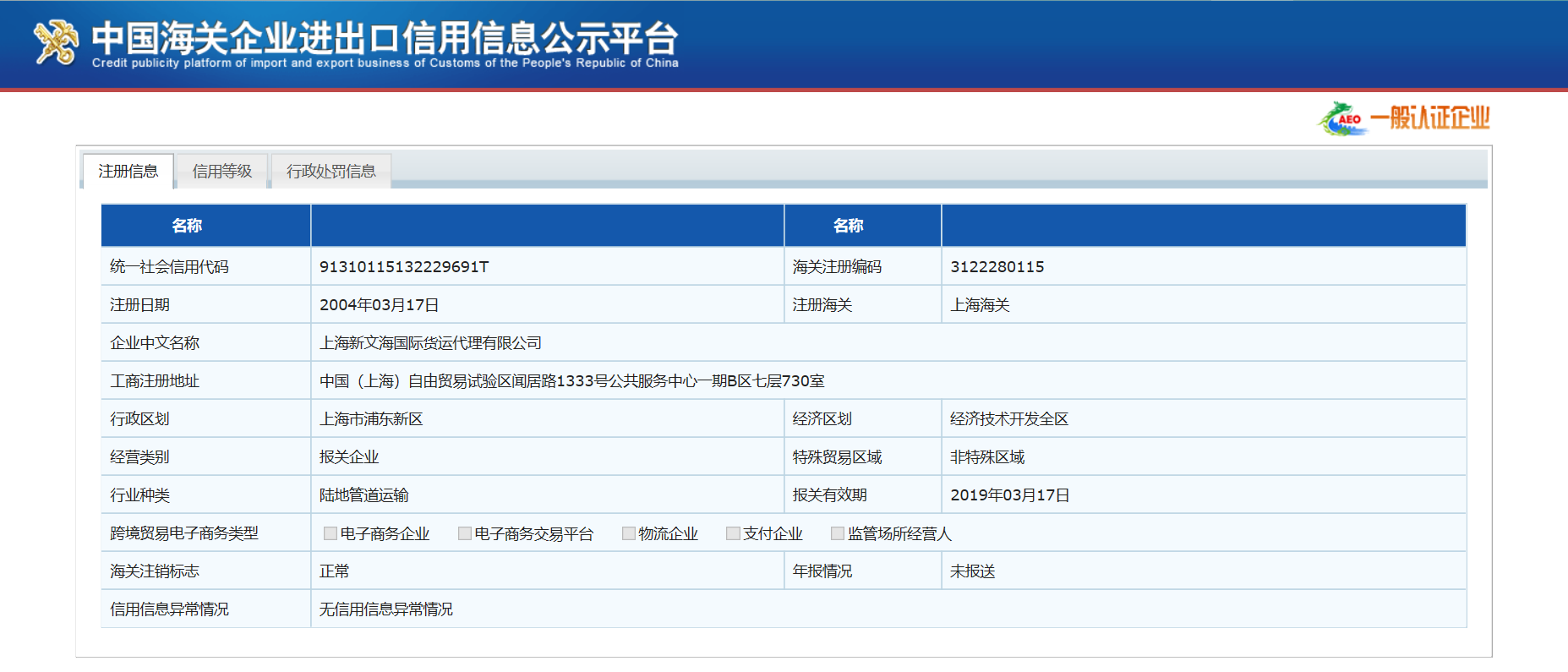Click the 上海市浦东新区 value
1568x672 pixels.
[x=371, y=419]
